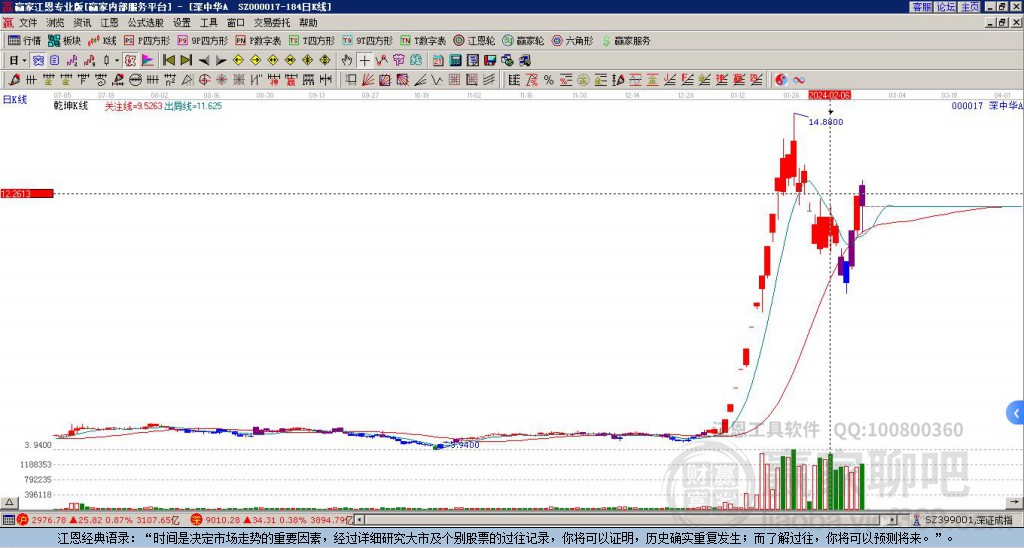Open the 六角形 hexagon chart tool
The image size is (1024, 548).
coord(573,40)
